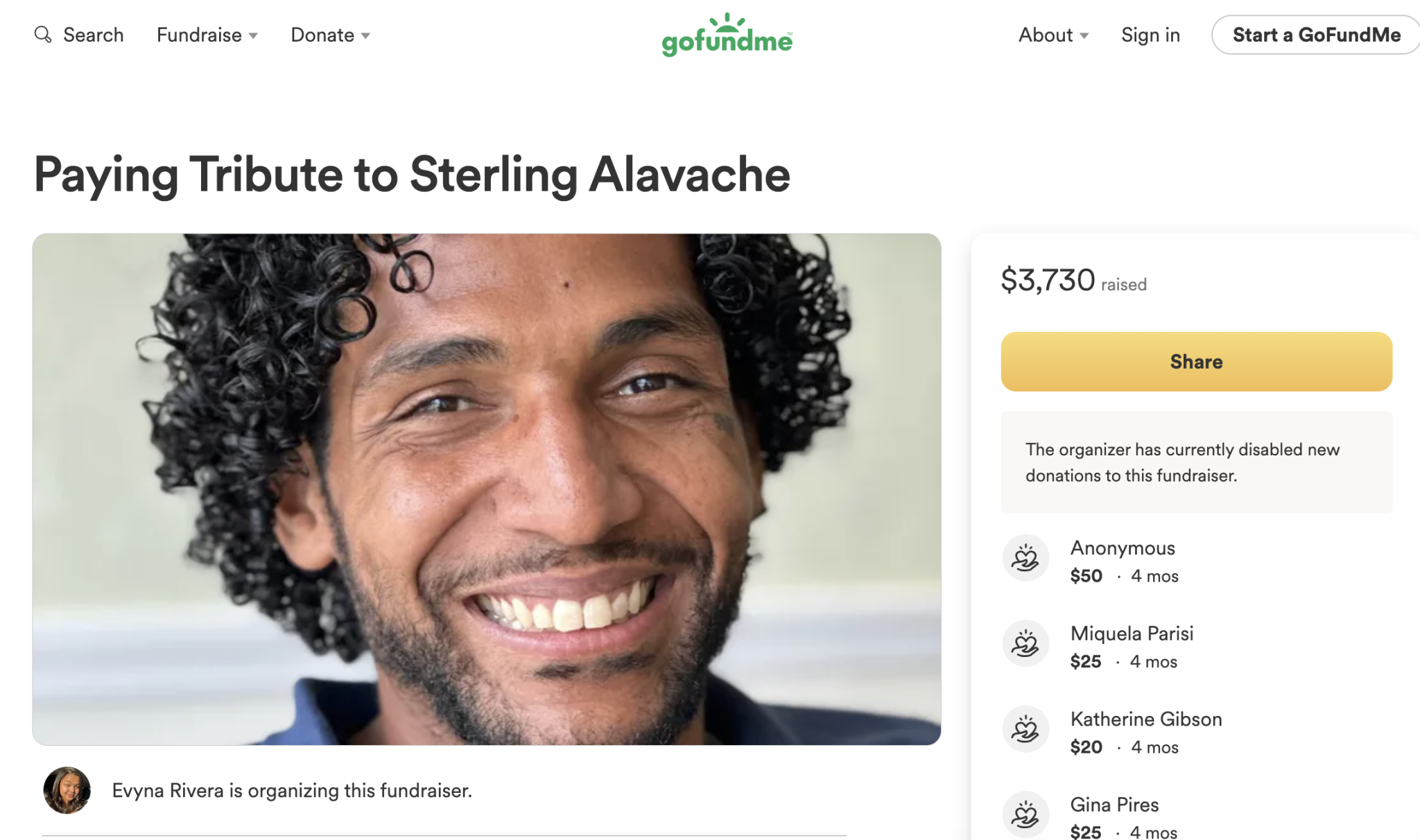Click the GoFundMe logo

click(x=727, y=35)
